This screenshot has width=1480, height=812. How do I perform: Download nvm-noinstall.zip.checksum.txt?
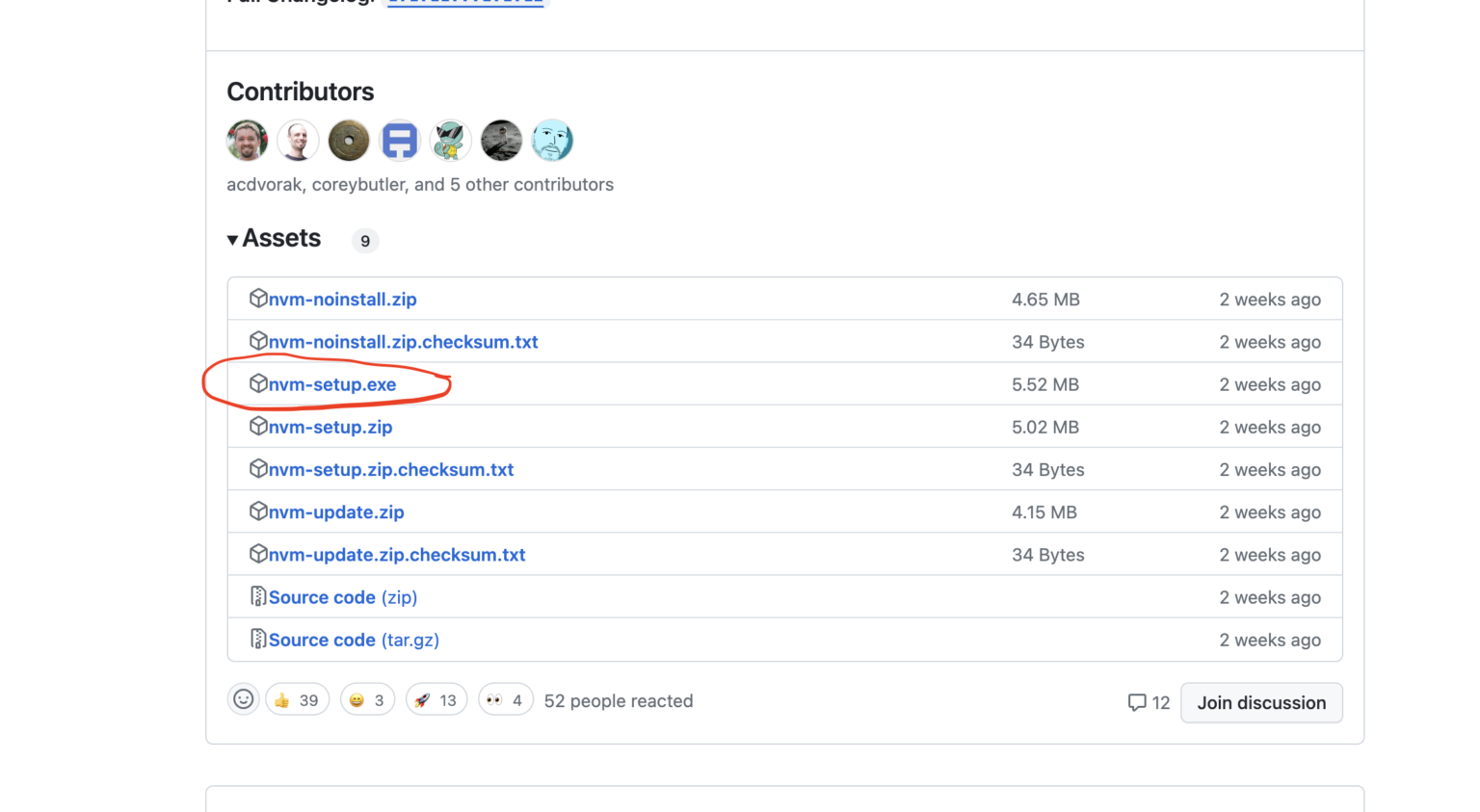tap(404, 342)
